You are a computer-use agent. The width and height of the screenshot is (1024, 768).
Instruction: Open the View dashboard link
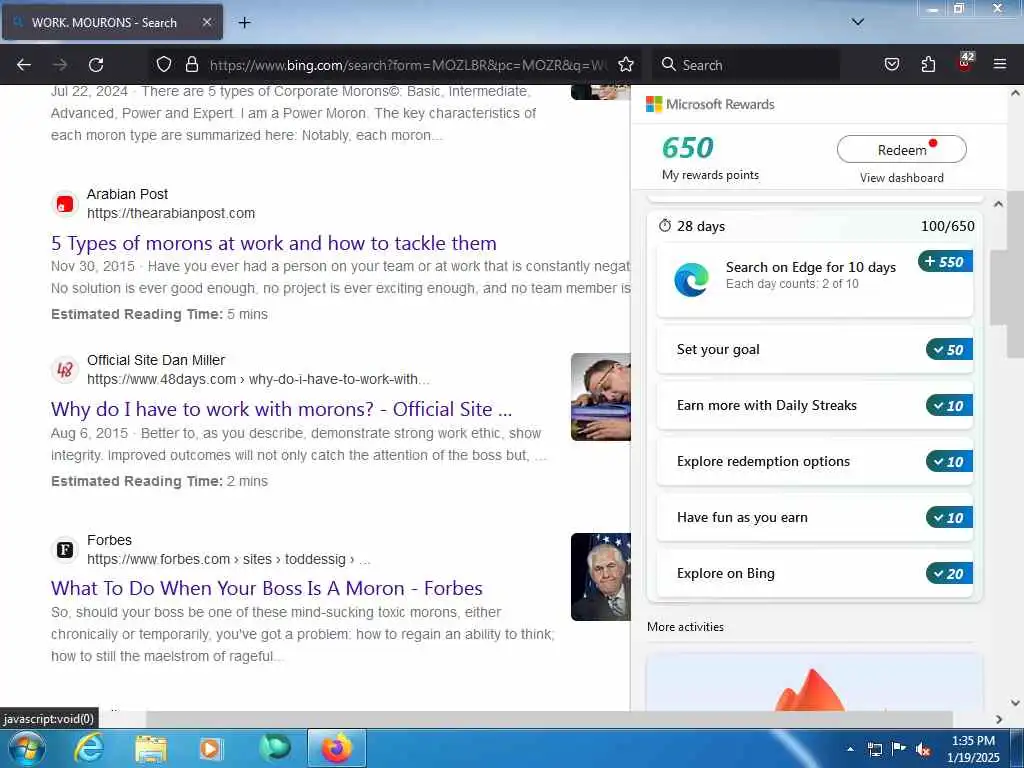click(901, 178)
